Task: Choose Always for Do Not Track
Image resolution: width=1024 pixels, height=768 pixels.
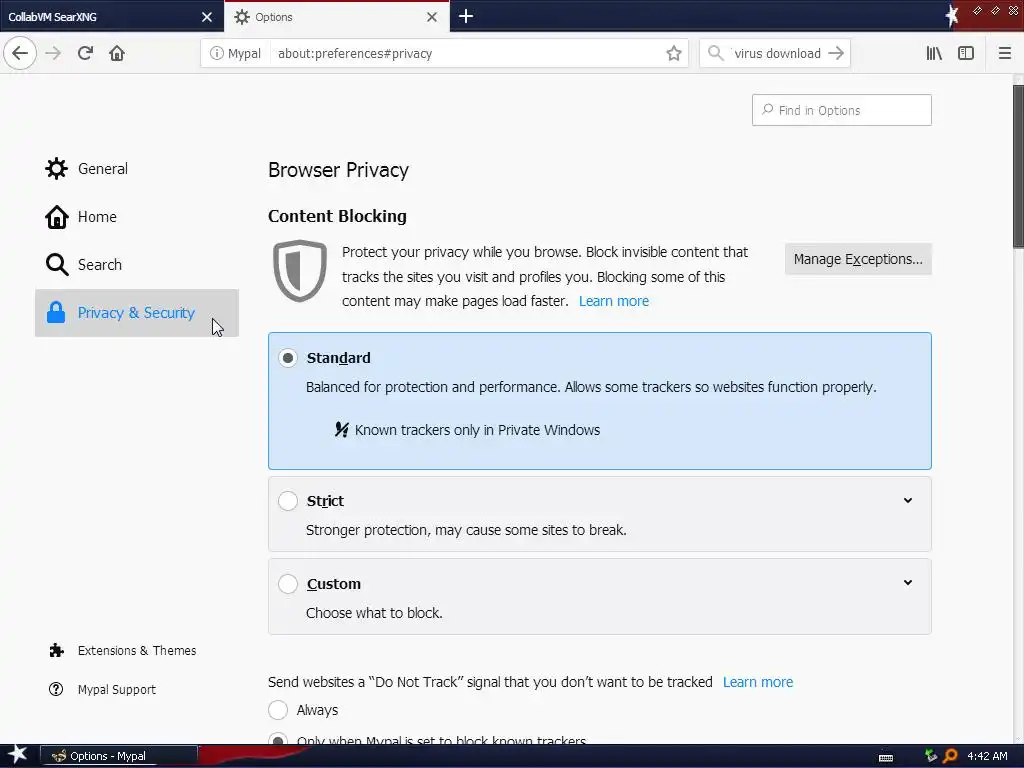Action: point(278,710)
